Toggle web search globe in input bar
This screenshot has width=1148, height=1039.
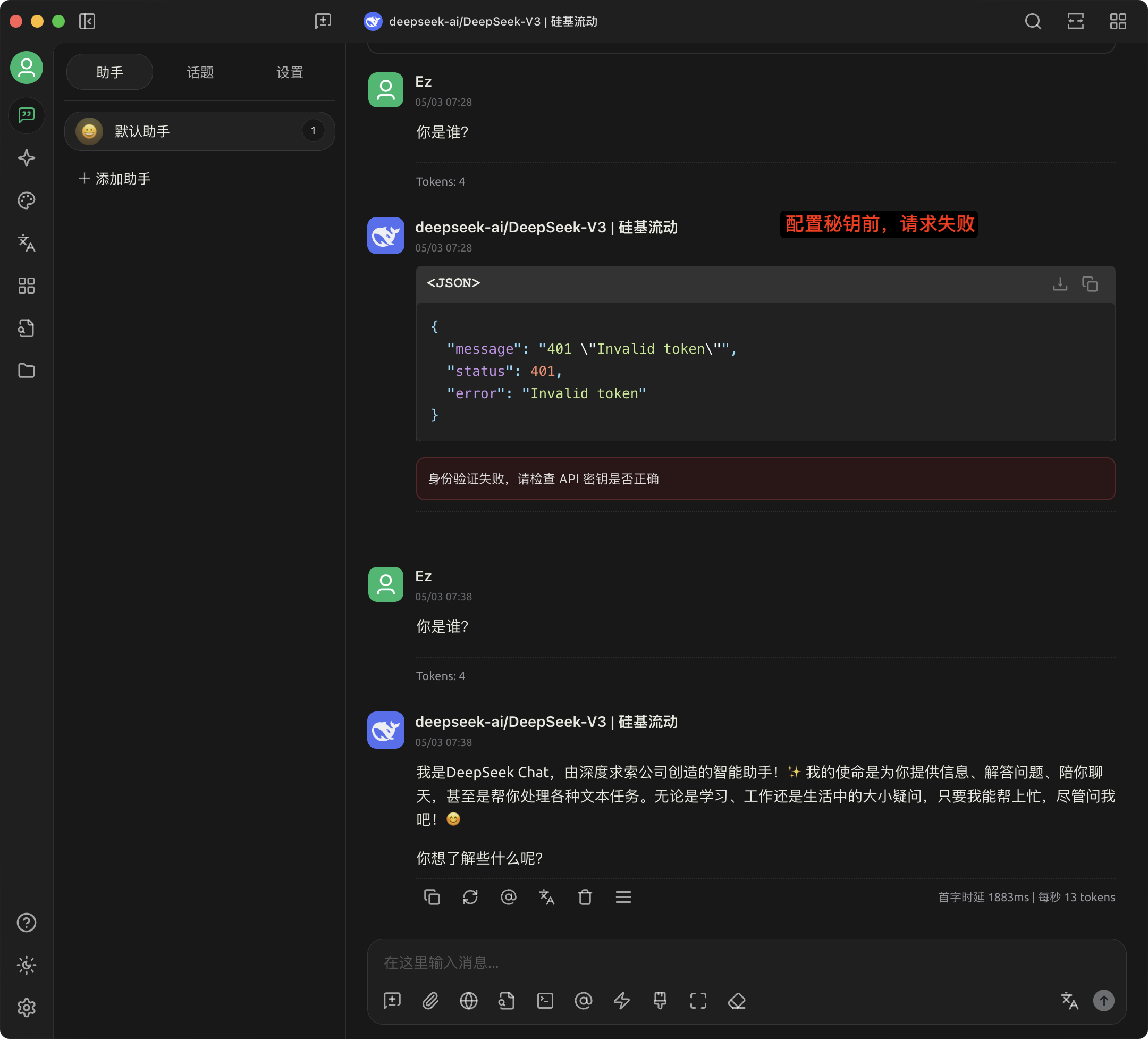tap(468, 1001)
